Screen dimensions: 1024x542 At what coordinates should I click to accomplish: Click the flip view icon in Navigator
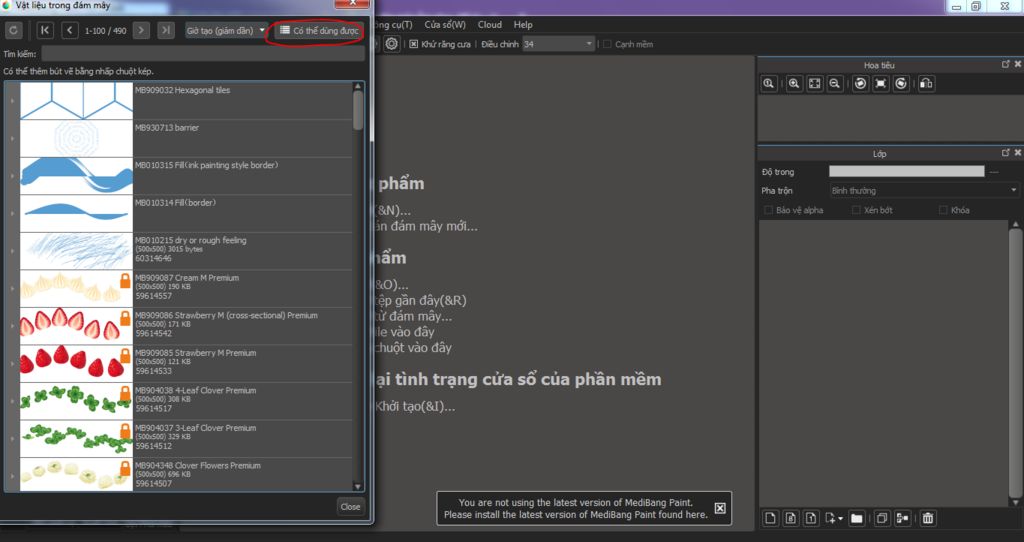(926, 84)
